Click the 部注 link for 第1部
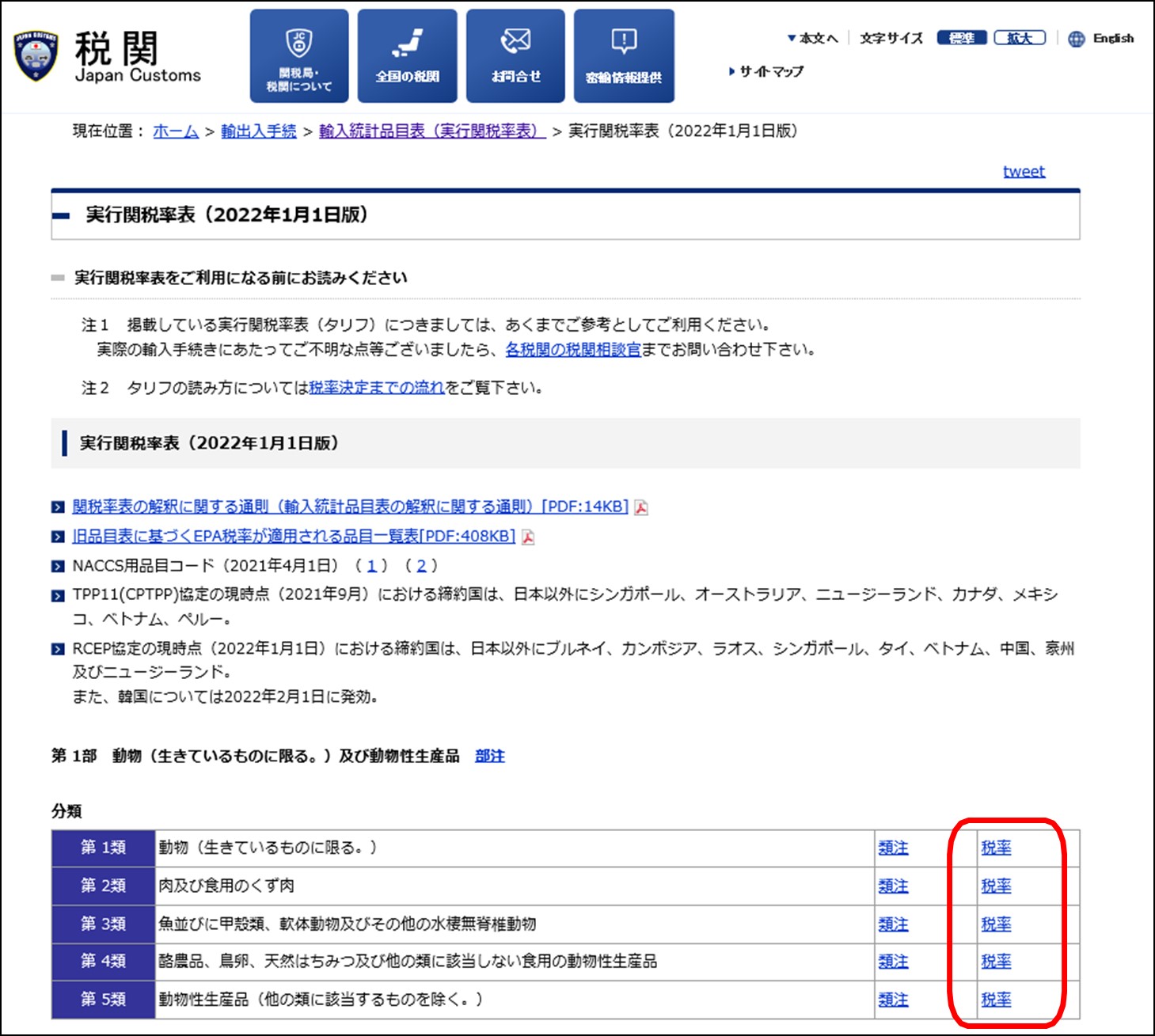Screen dimensions: 1155x1036 [x=489, y=756]
